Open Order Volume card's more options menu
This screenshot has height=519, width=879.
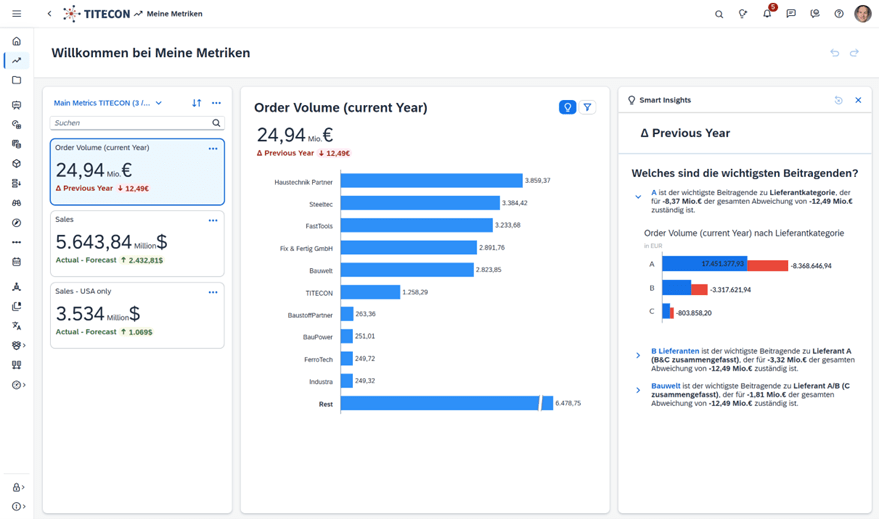(x=213, y=149)
